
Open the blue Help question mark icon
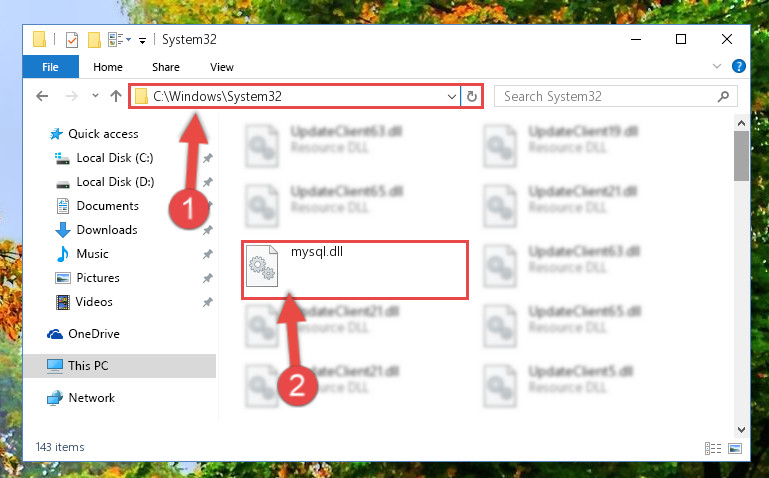click(738, 66)
